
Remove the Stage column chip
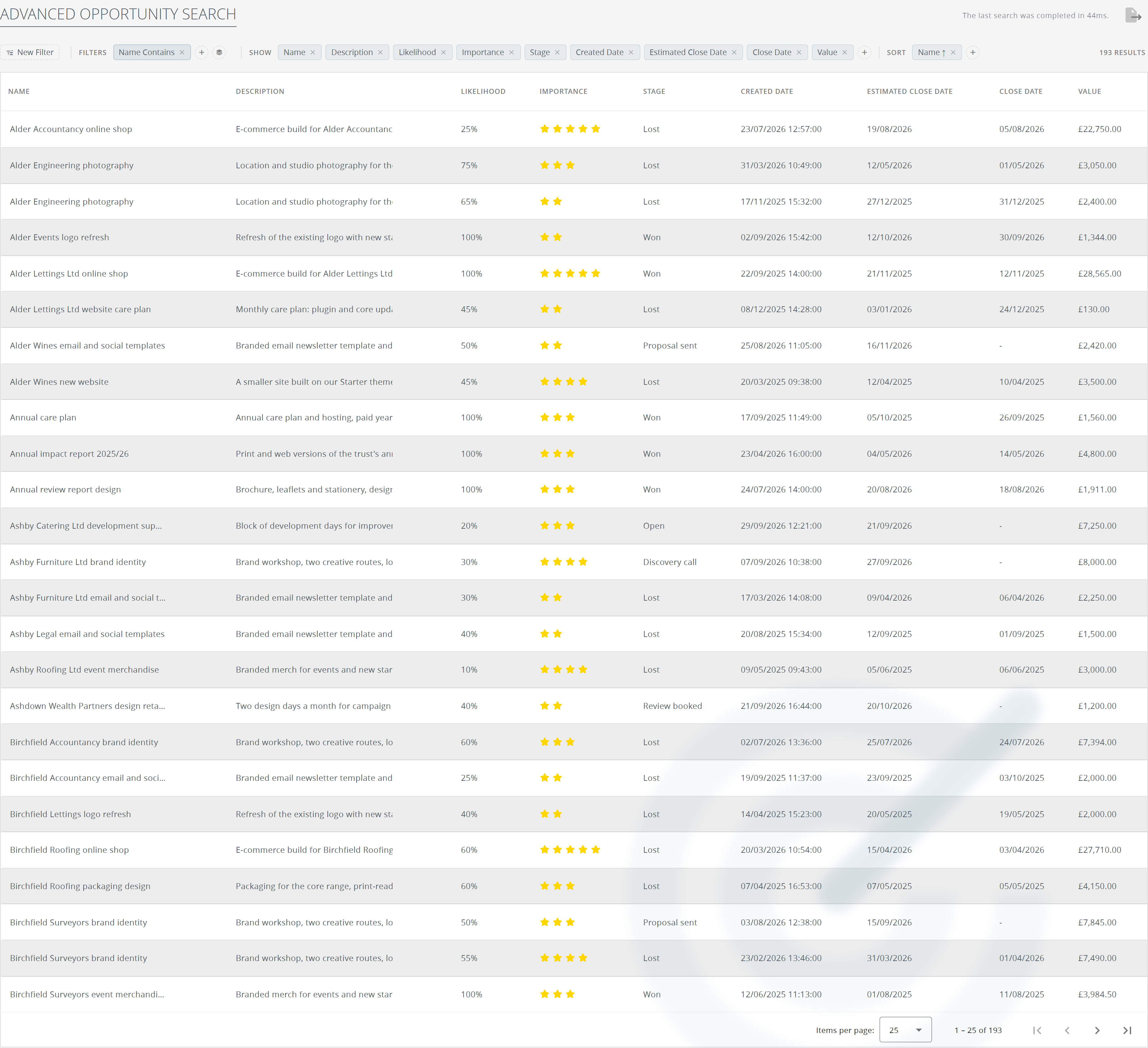pos(557,52)
